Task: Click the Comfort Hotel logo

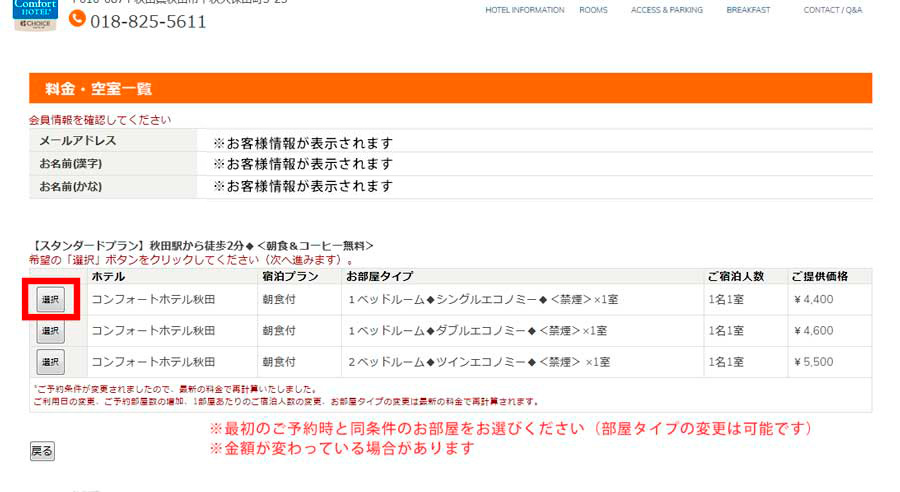Action: 35,15
